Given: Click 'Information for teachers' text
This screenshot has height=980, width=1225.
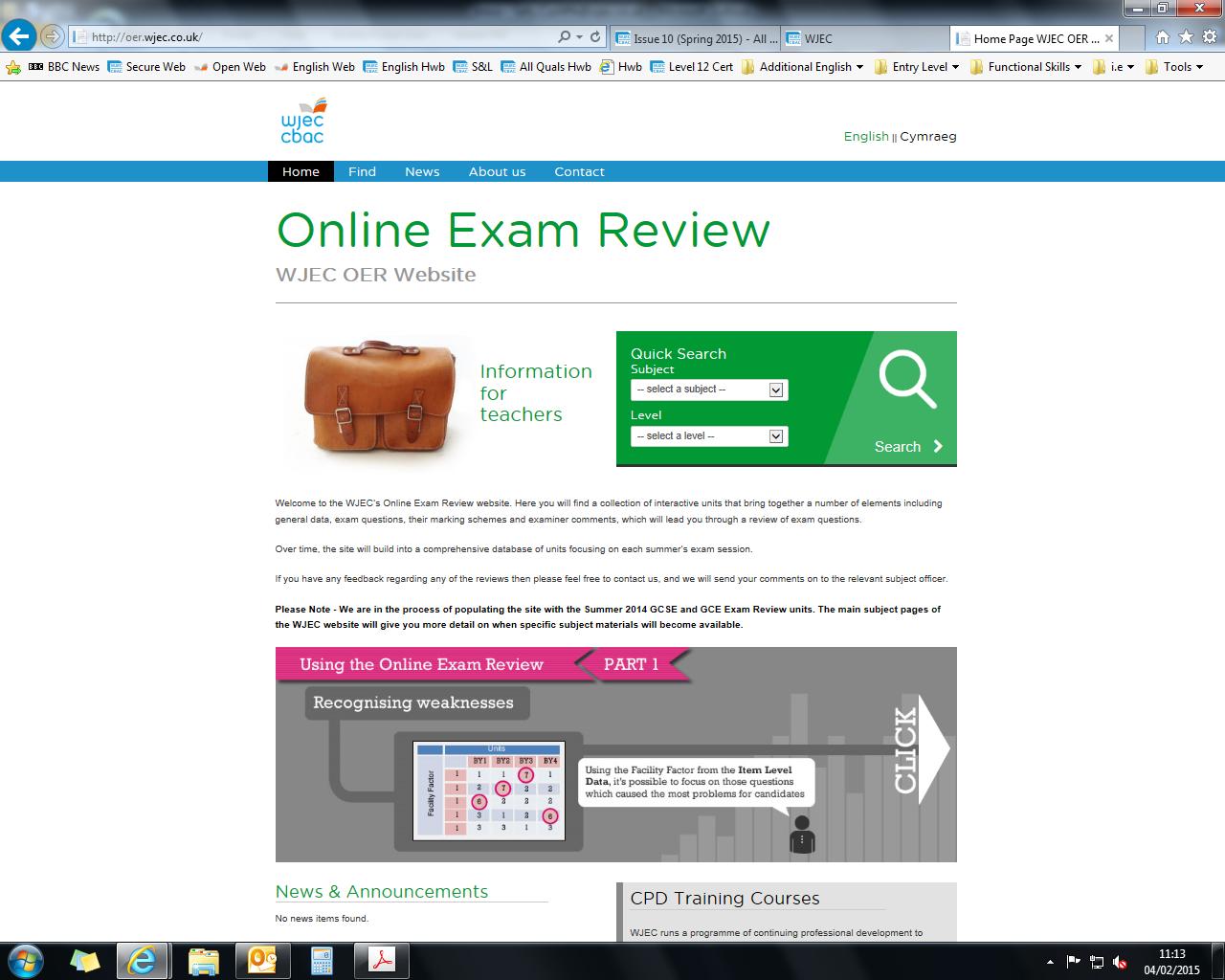Looking at the screenshot, I should point(536,392).
